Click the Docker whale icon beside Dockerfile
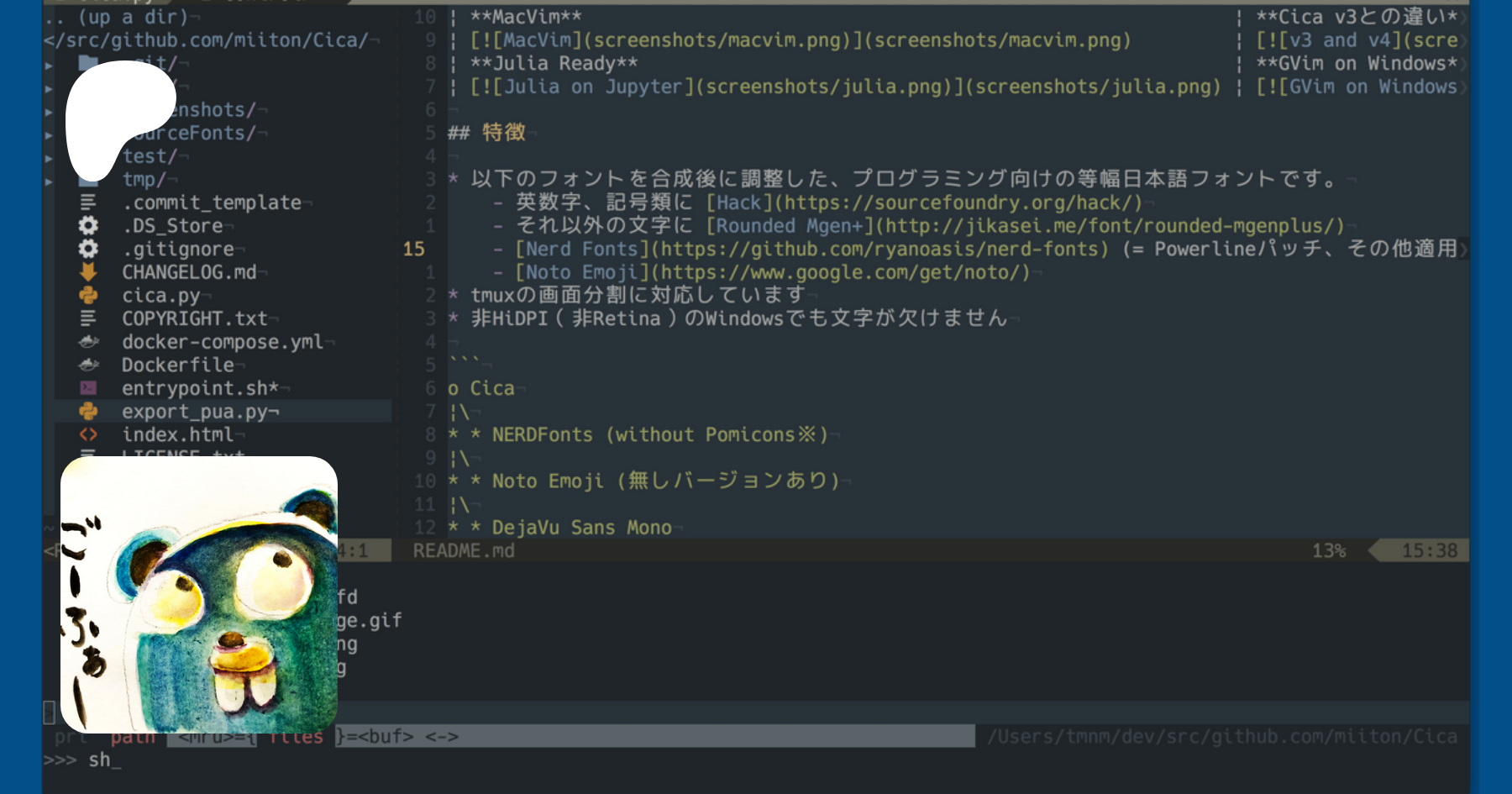The width and height of the screenshot is (1512, 794). pos(88,365)
